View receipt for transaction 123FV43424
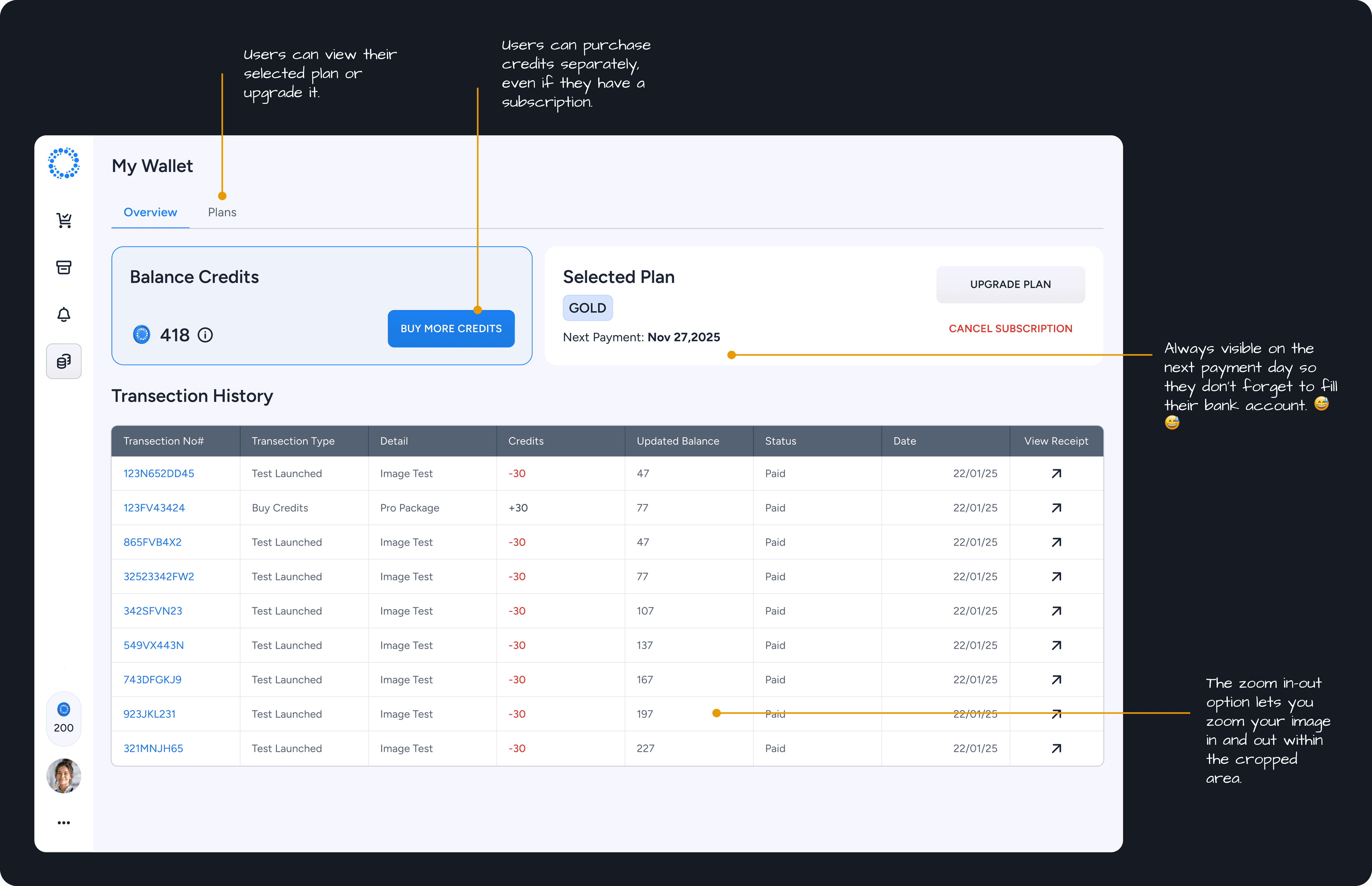The image size is (1372, 886). (1056, 508)
